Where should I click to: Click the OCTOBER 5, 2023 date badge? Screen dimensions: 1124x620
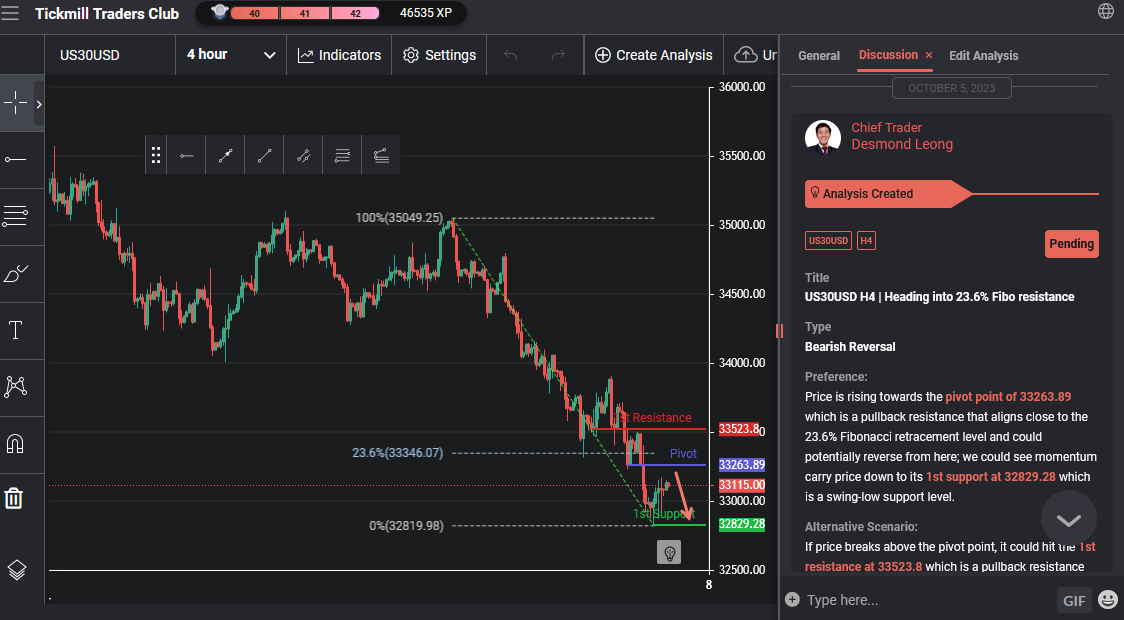tap(952, 88)
